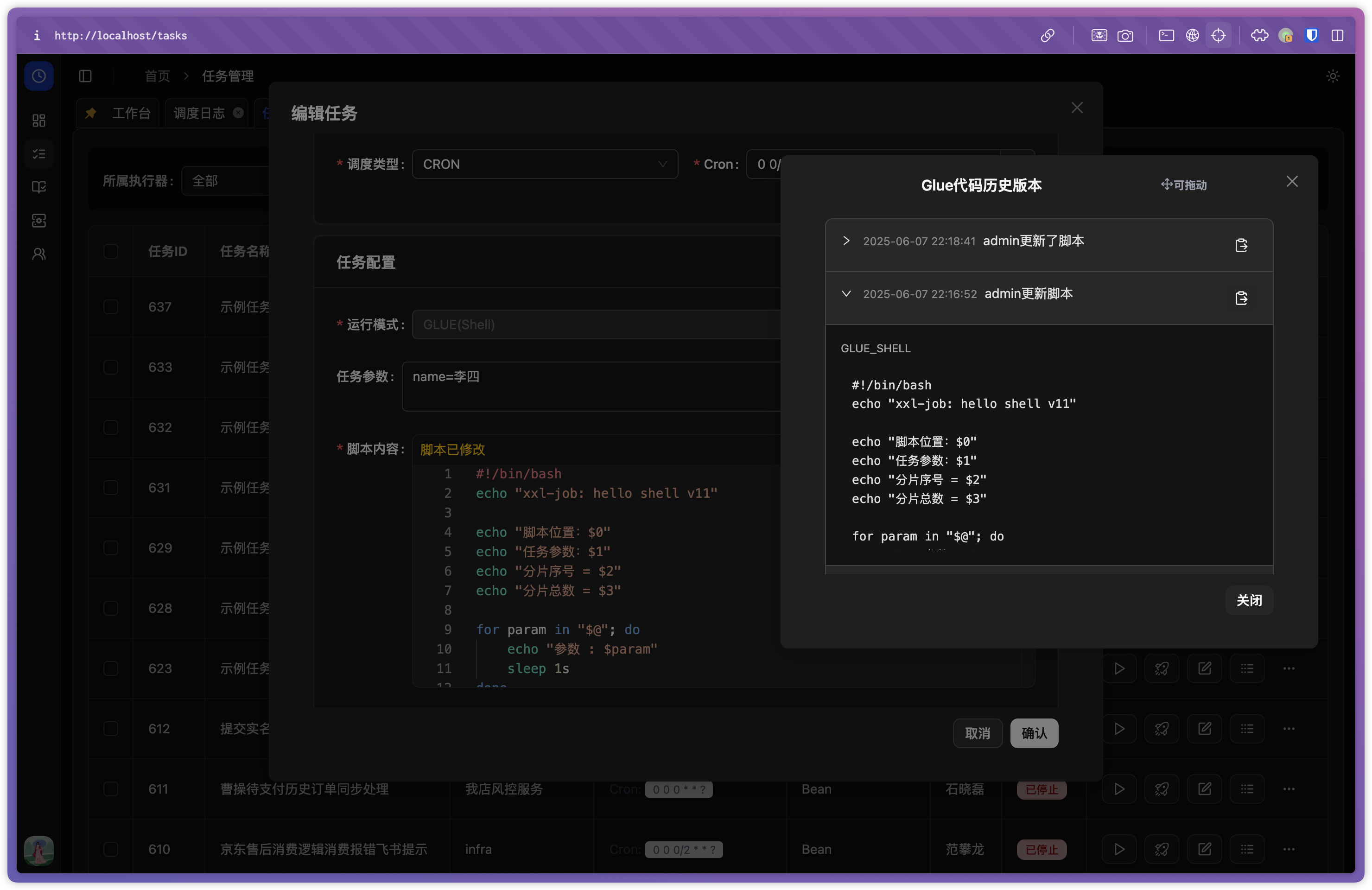Check the checkbox for task 637
The width and height of the screenshot is (1372, 890).
(110, 307)
